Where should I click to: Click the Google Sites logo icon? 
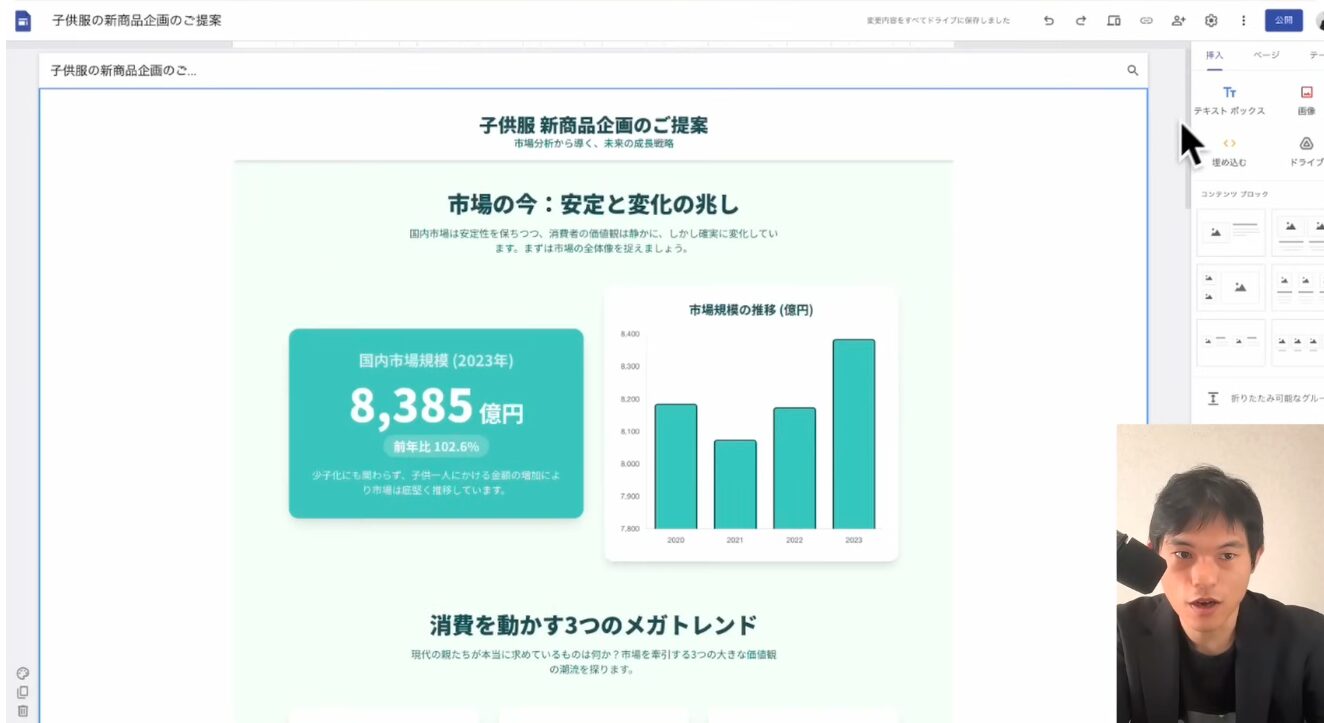pyautogui.click(x=23, y=20)
